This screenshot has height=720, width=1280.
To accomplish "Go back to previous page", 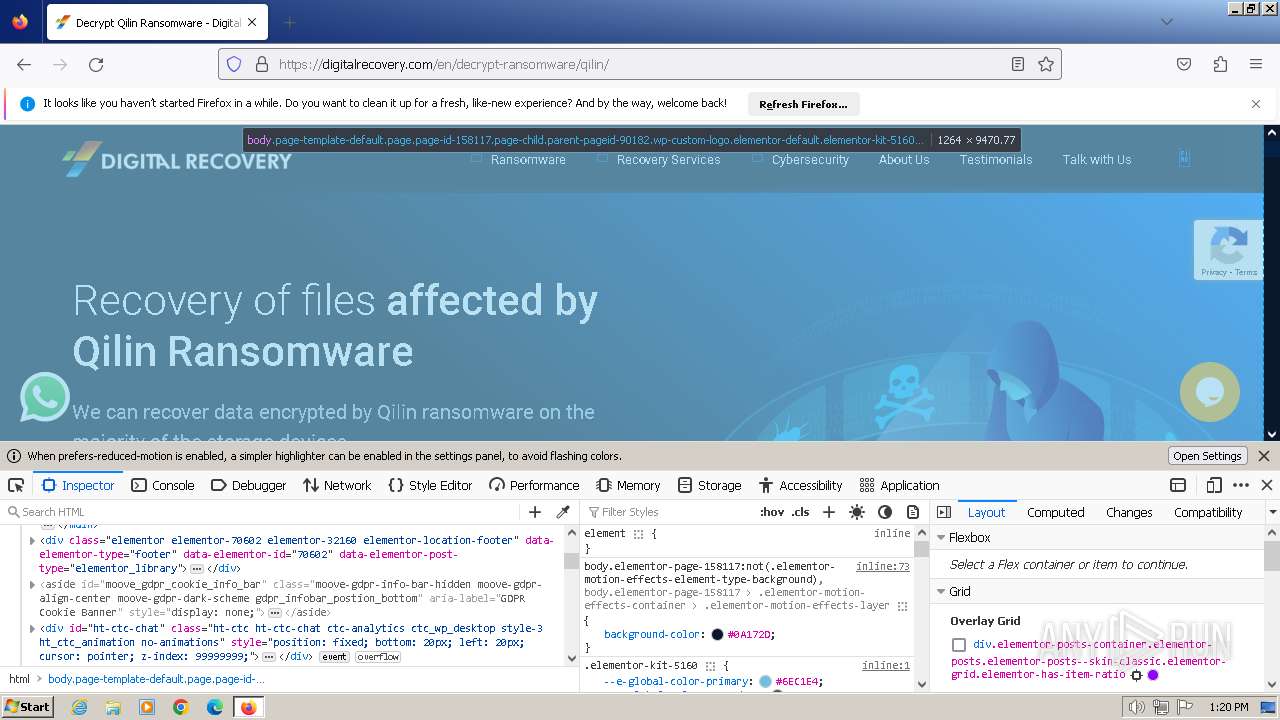I will (x=24, y=64).
